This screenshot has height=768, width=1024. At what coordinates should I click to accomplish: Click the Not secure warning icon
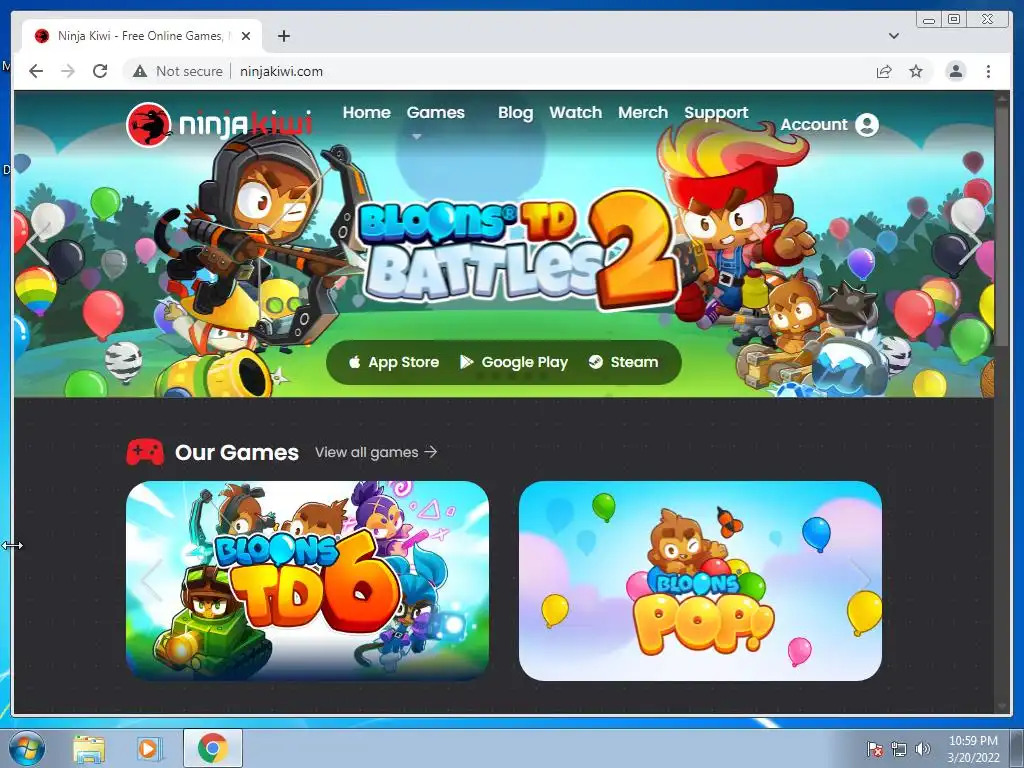coord(140,71)
